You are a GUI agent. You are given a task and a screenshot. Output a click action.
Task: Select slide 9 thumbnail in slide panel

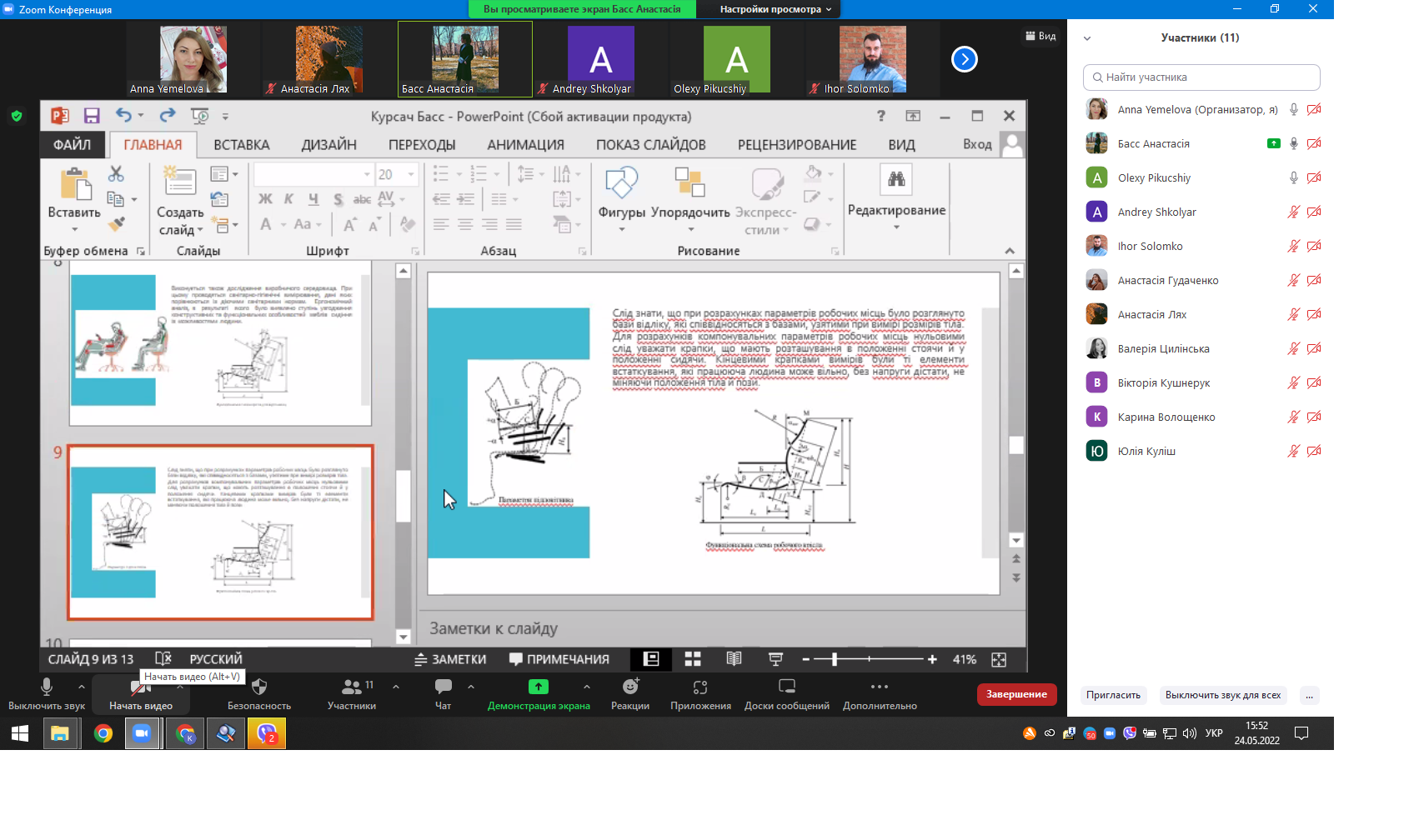[220, 532]
